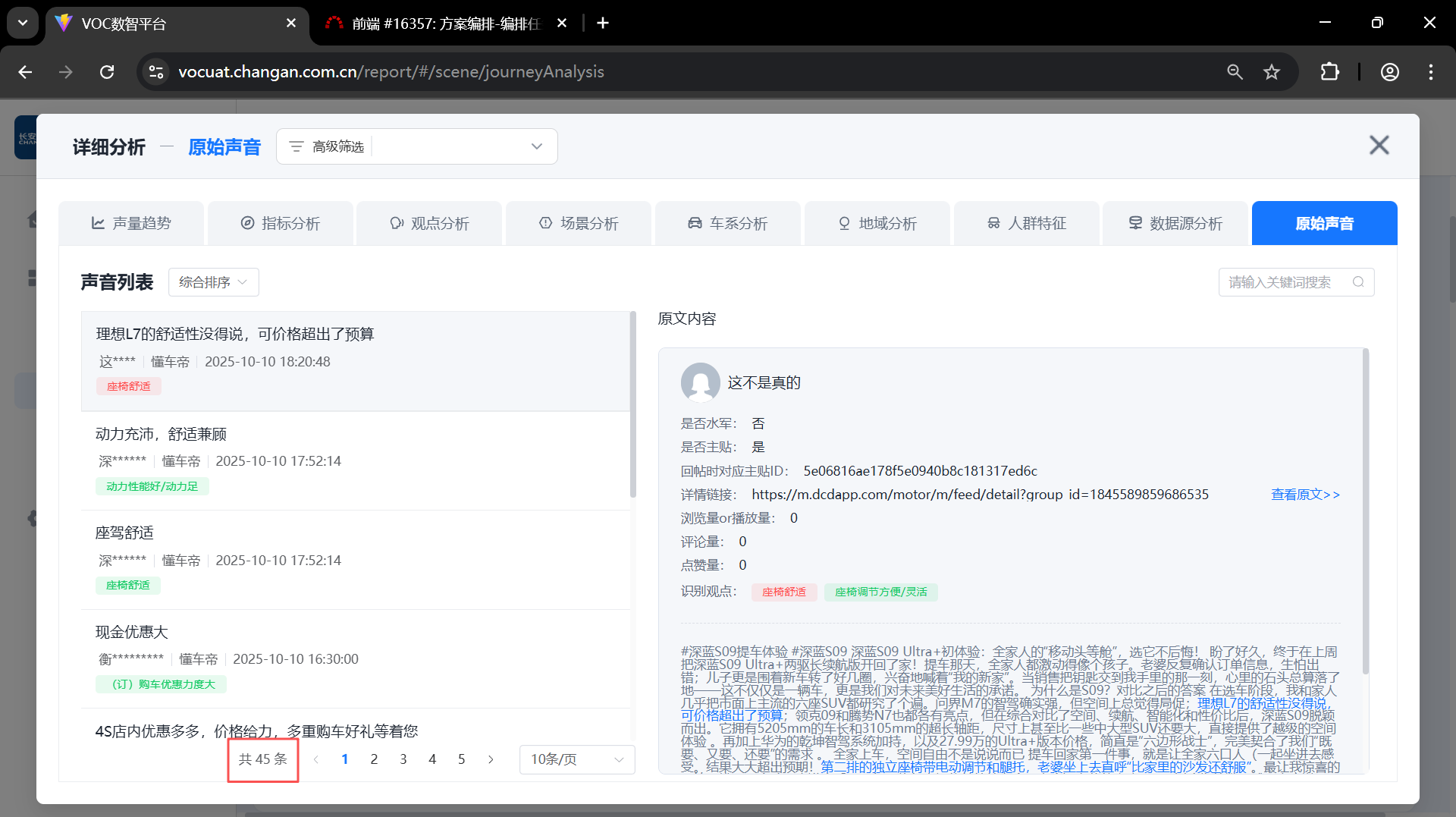Open the 综合排序 sort dropdown
The width and height of the screenshot is (1456, 817).
click(213, 282)
